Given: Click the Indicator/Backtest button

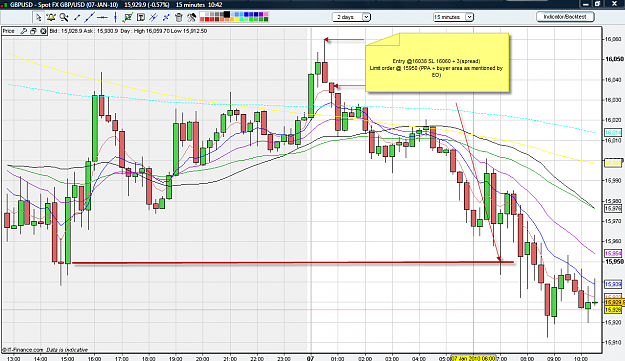Looking at the screenshot, I should [565, 17].
